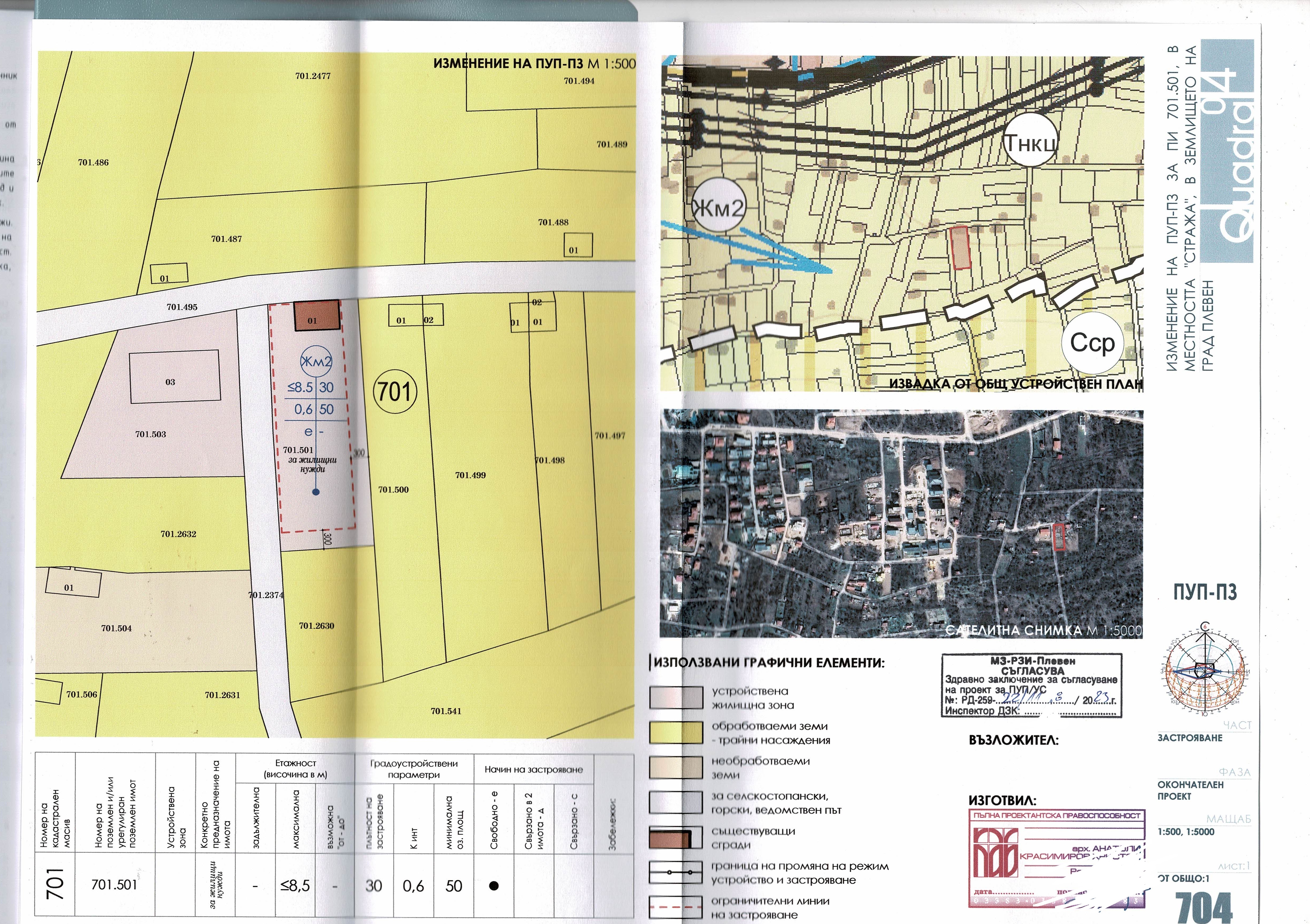Click the red architect chamber logo in the stamp

996,852
